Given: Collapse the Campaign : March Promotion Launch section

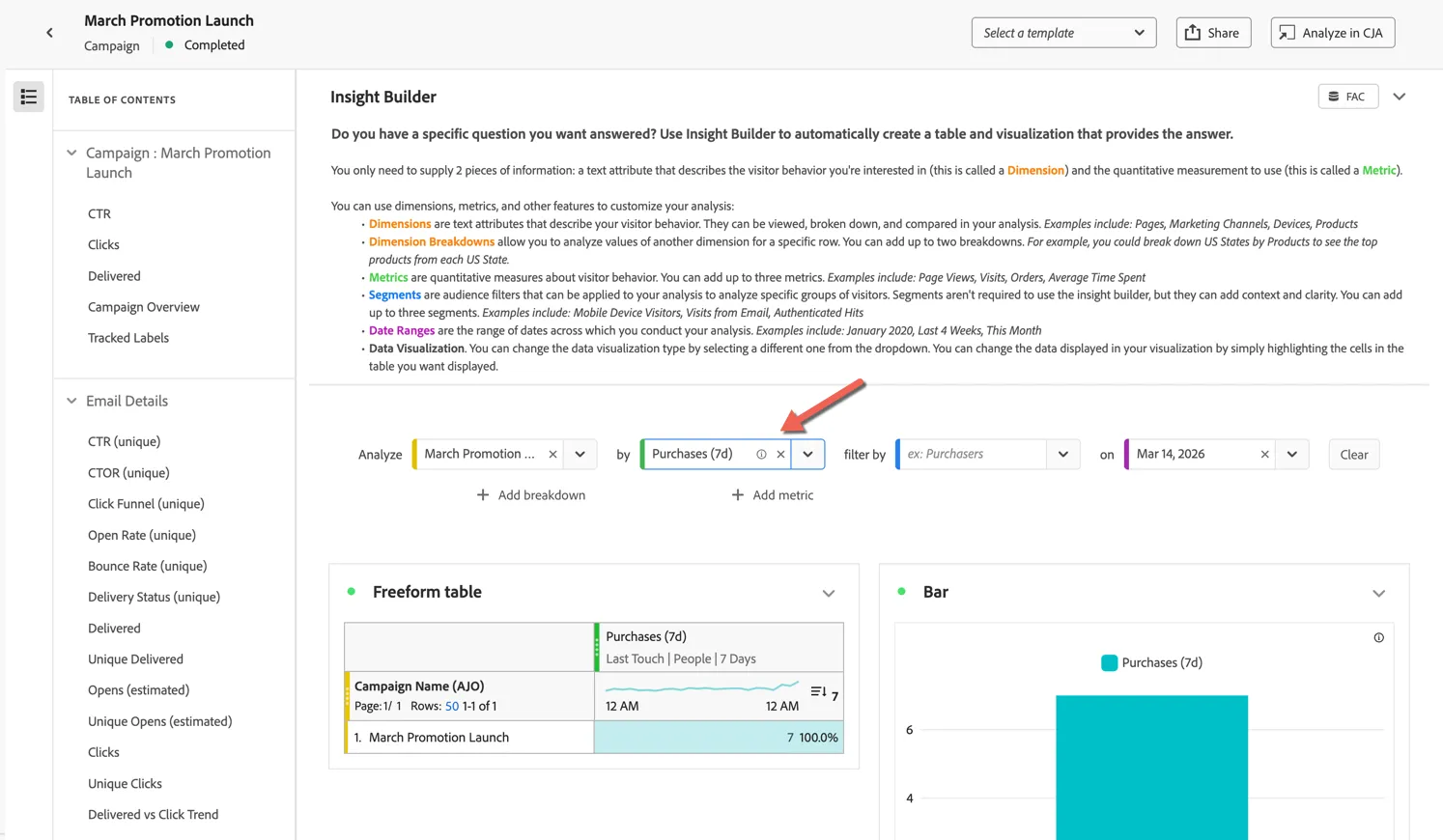Looking at the screenshot, I should (71, 153).
